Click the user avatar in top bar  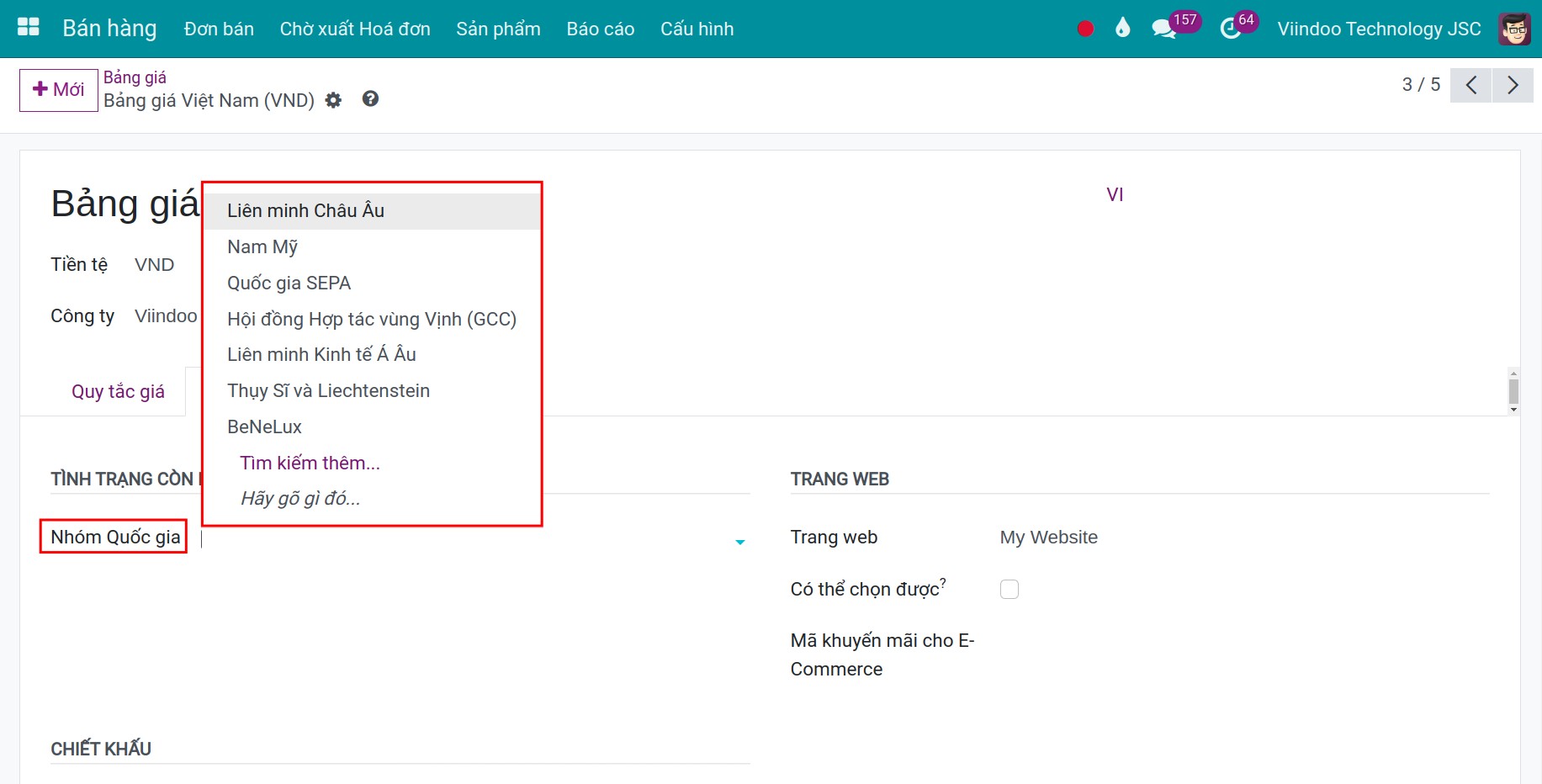[x=1514, y=29]
